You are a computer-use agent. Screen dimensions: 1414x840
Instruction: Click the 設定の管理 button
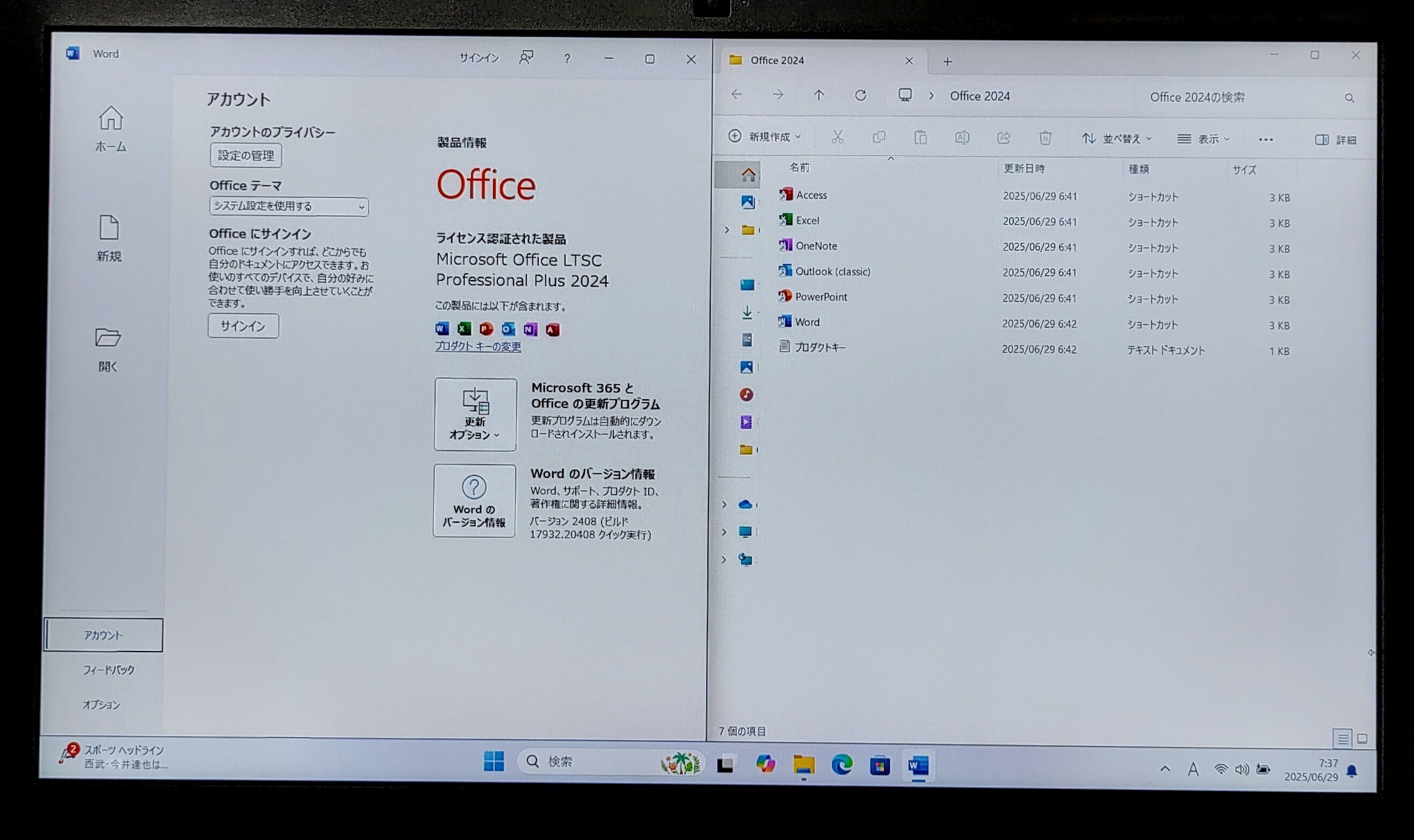pyautogui.click(x=246, y=155)
